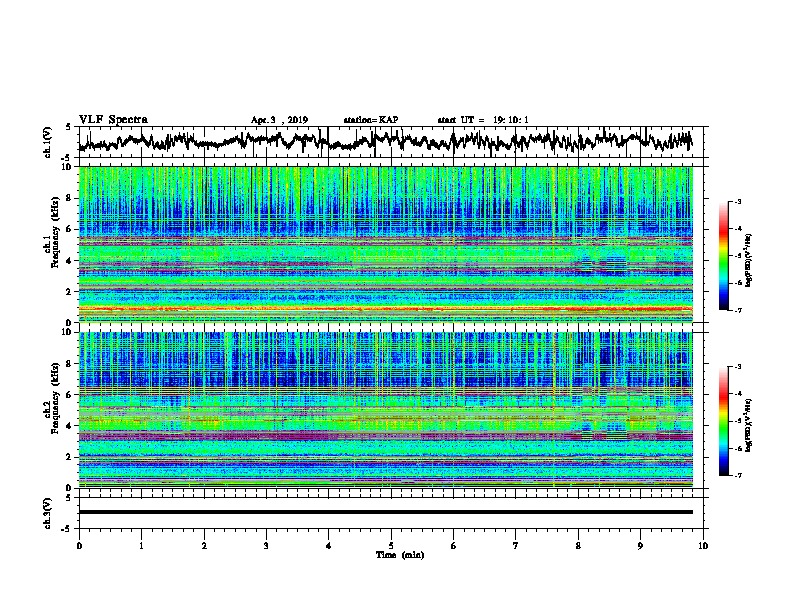Click the "-3" label on ch.1 colorbar

[737, 201]
